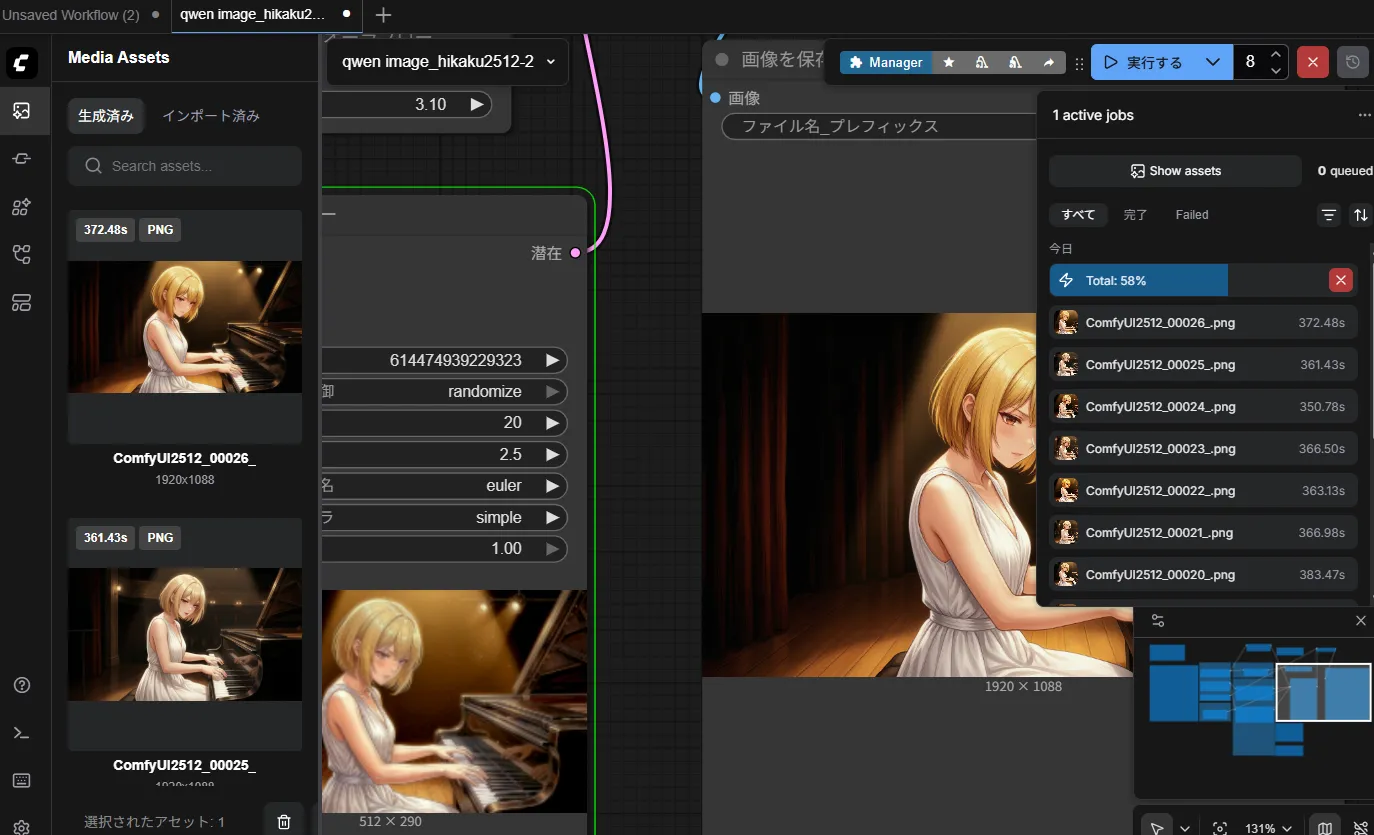The width and height of the screenshot is (1374, 835).
Task: Click the Show assets button
Action: 1175,171
